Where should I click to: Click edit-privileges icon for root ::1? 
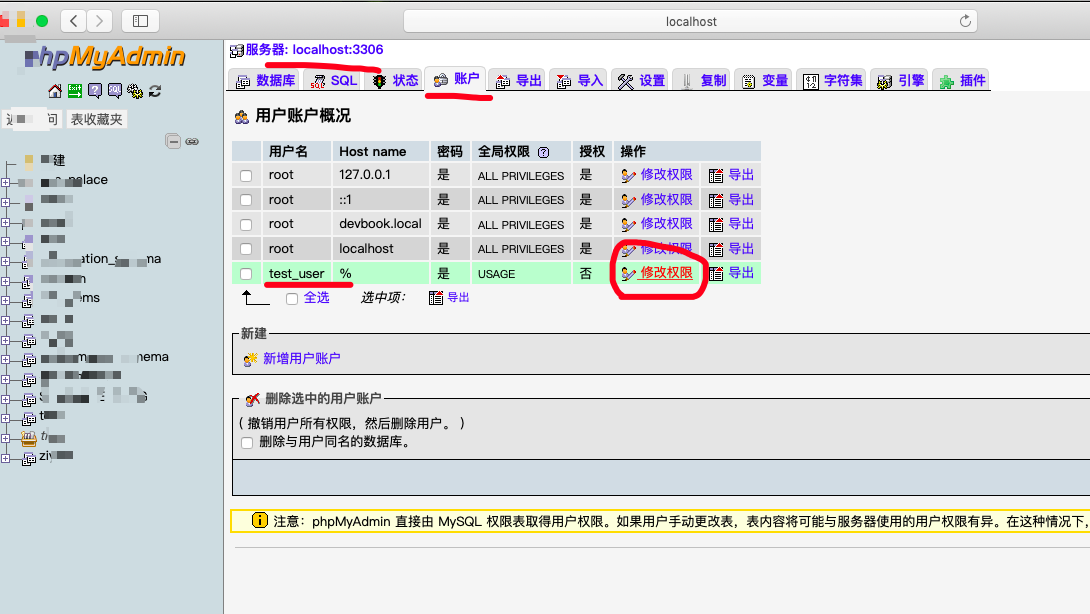[628, 201]
